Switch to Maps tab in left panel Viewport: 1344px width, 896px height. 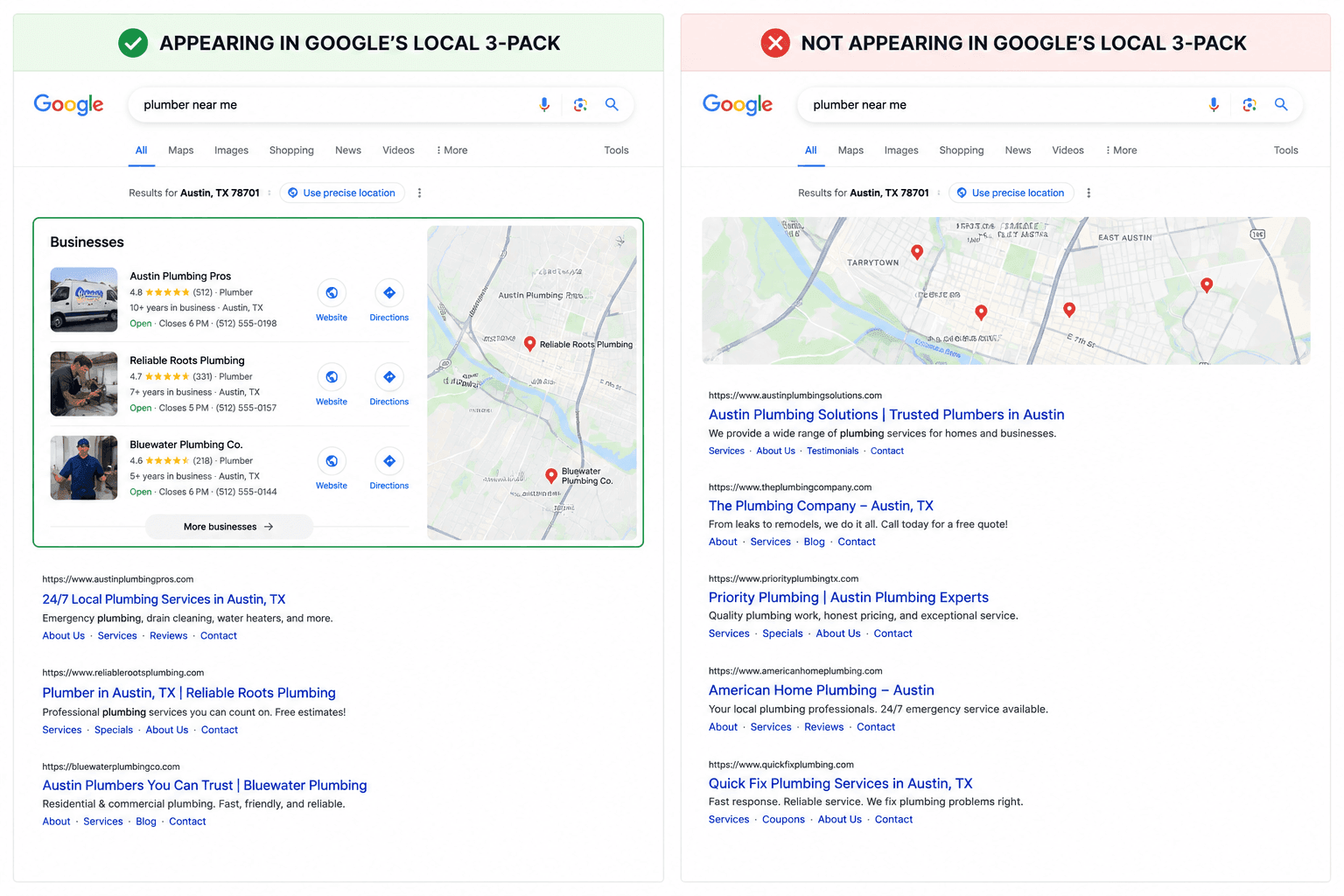181,150
